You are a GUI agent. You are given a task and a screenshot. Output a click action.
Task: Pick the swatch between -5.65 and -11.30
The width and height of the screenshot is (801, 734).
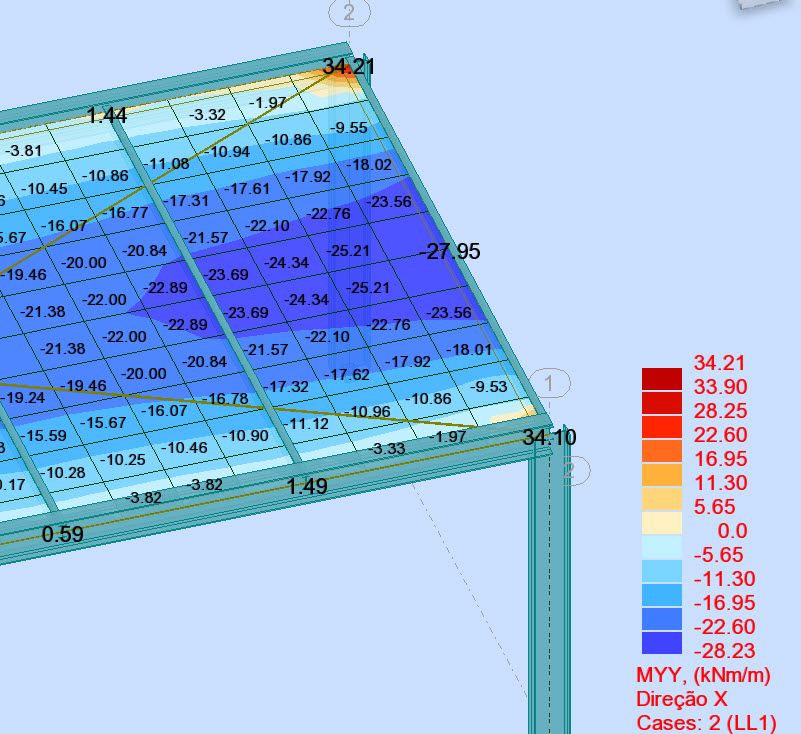(x=662, y=571)
